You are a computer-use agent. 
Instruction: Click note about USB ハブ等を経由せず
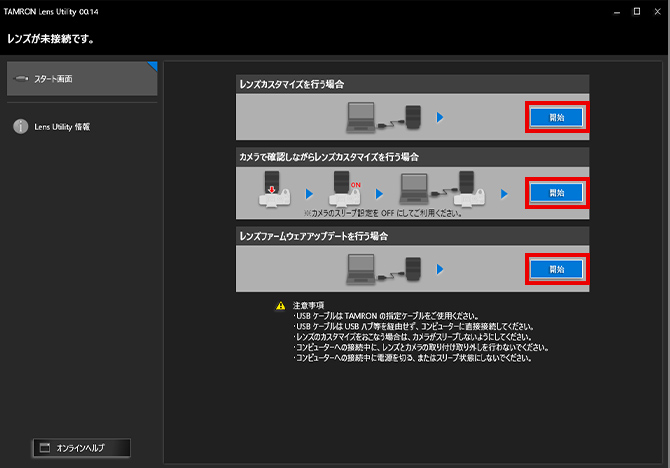(414, 327)
